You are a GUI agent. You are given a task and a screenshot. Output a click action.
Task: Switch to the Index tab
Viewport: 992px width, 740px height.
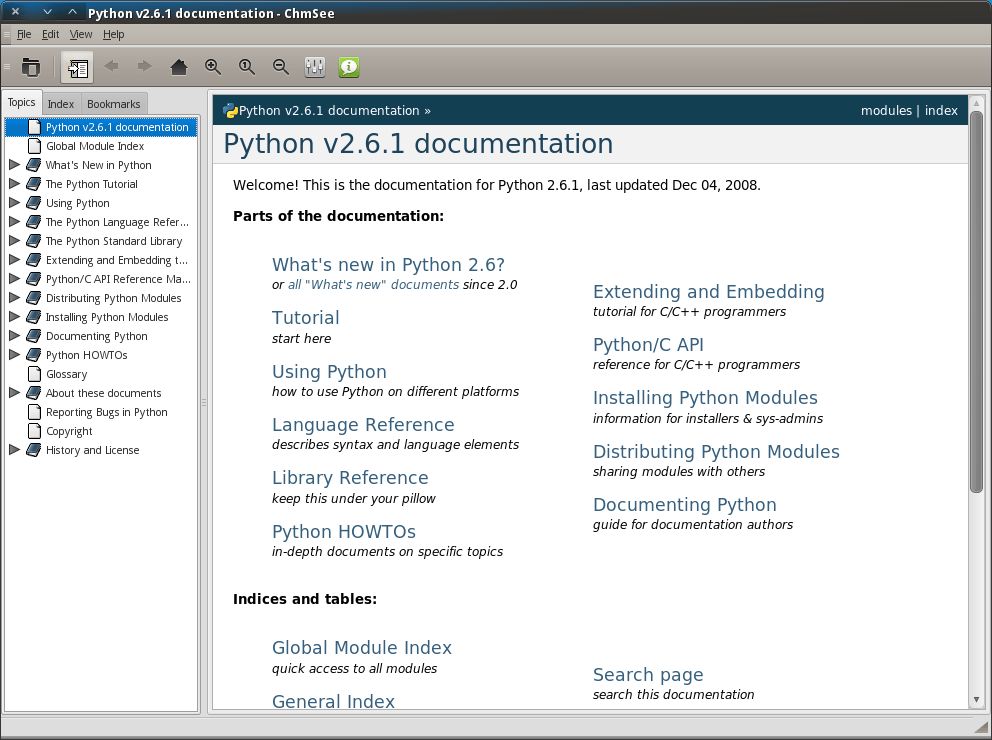pyautogui.click(x=61, y=103)
